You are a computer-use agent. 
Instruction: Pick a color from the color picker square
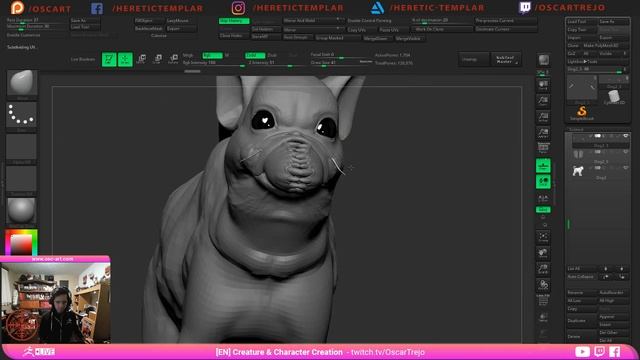21,244
